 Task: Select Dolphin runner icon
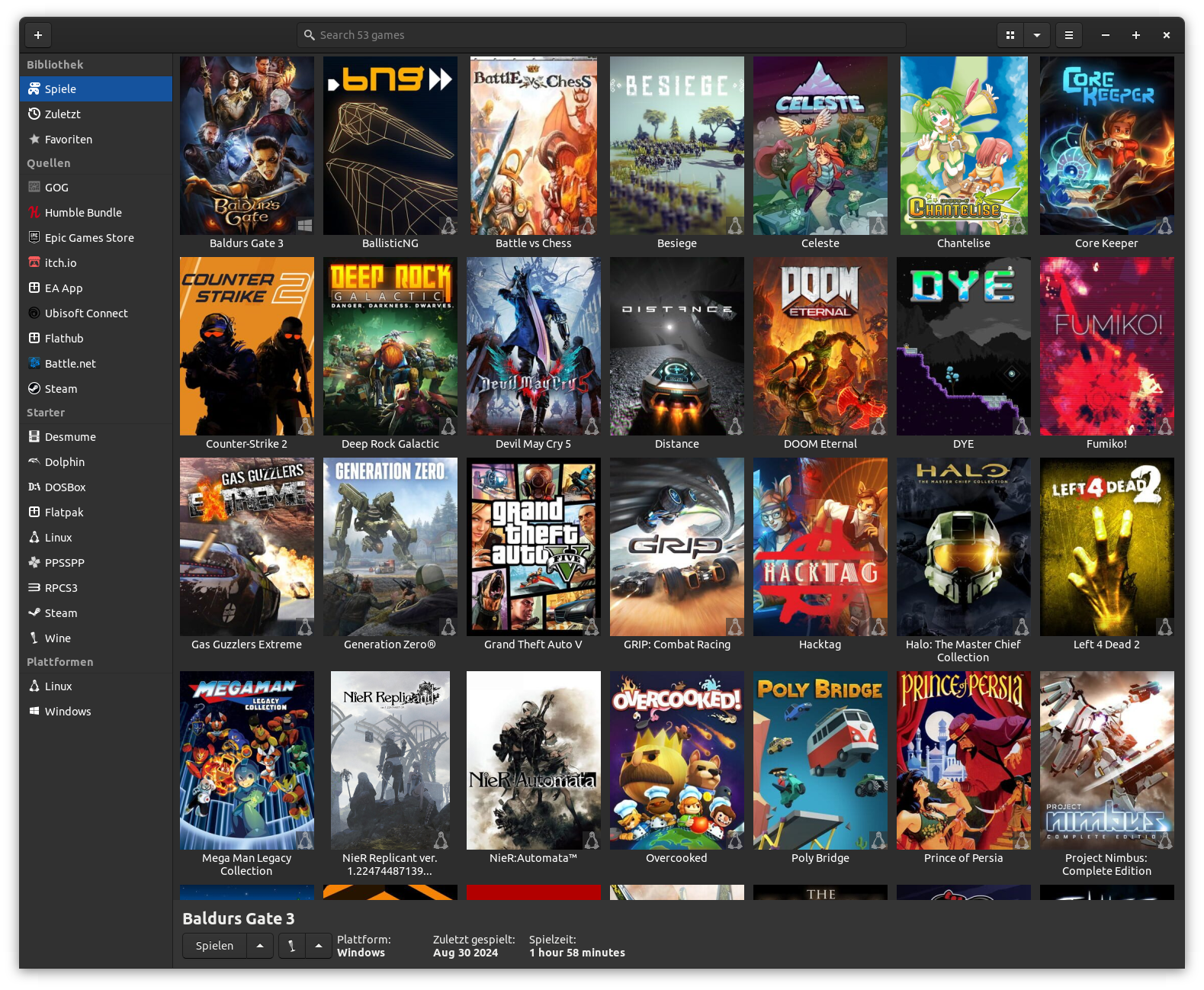[x=34, y=462]
